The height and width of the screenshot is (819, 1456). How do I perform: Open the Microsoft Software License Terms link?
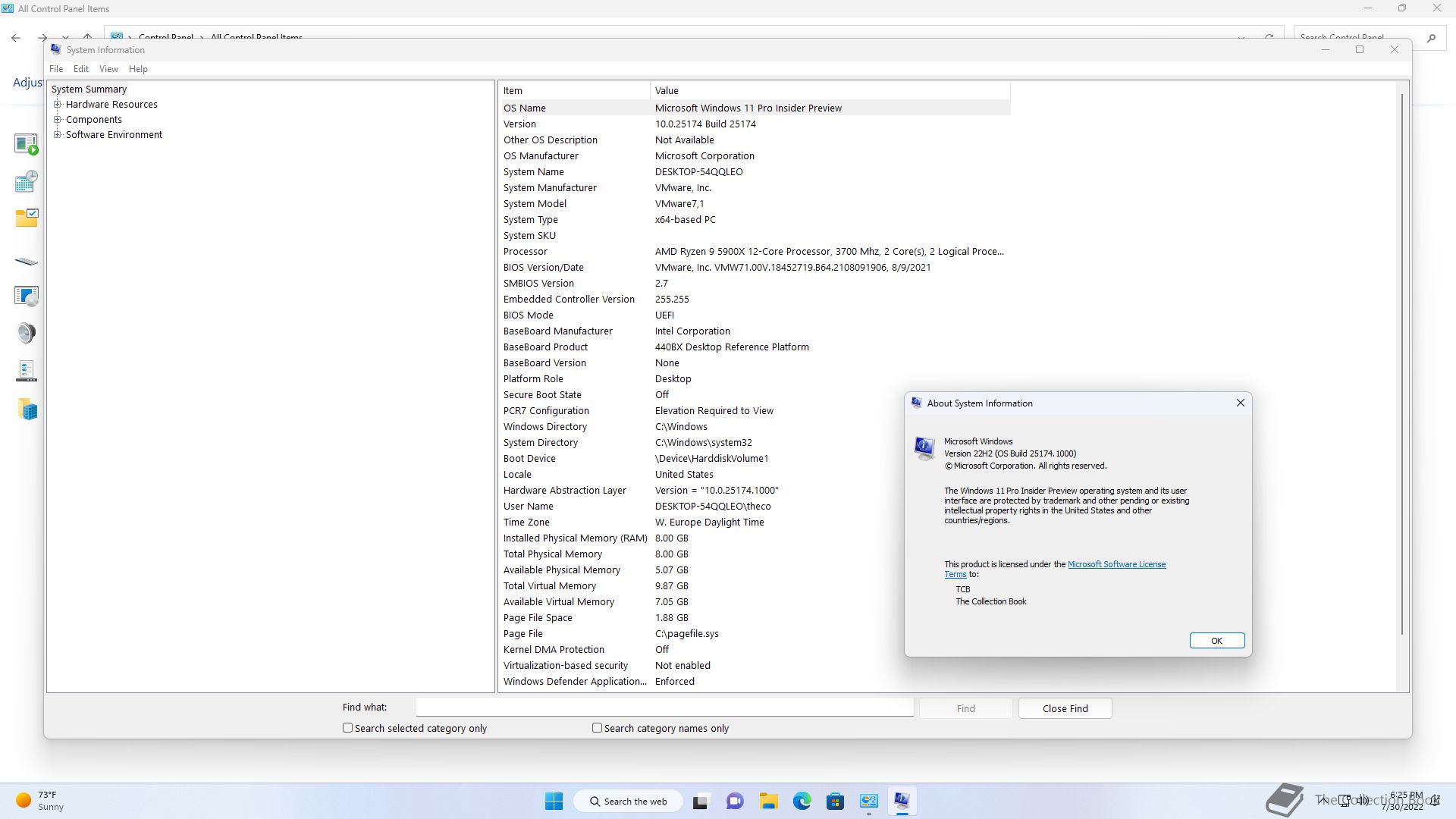click(1116, 564)
